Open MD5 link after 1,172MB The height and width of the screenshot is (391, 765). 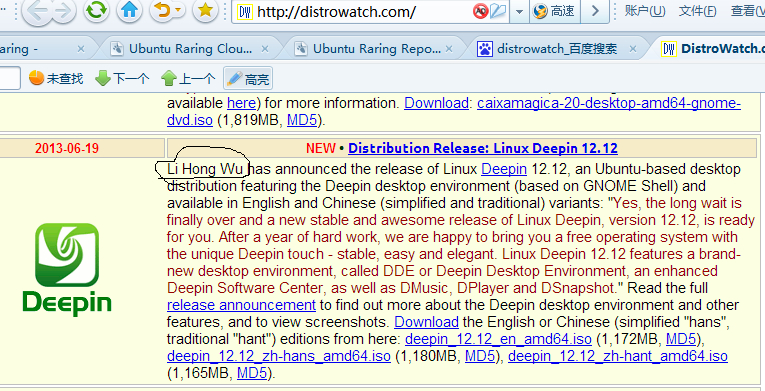(x=681, y=339)
